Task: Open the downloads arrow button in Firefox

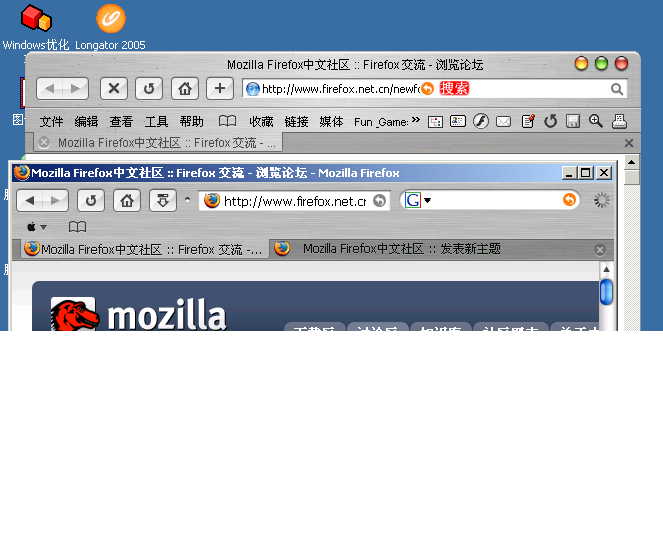Action: pos(163,200)
